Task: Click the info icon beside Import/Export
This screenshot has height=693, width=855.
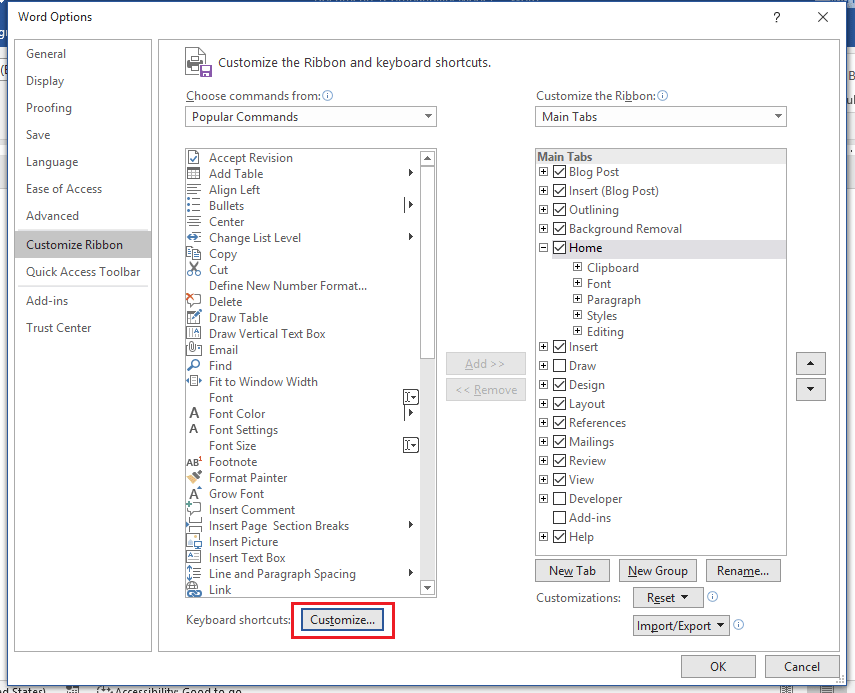Action: coord(738,624)
